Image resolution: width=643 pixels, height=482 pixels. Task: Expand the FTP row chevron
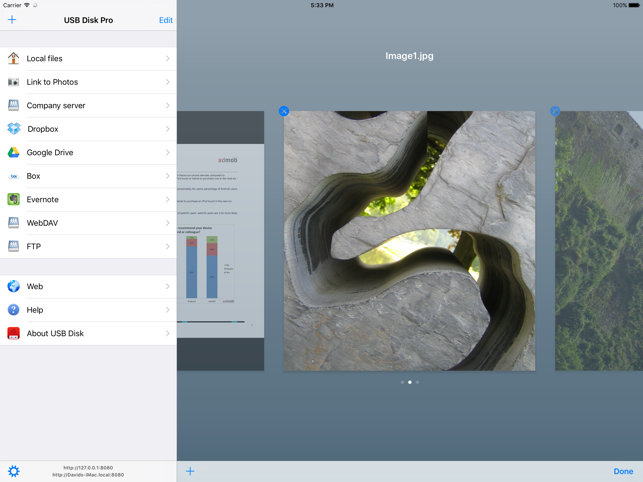tap(167, 247)
